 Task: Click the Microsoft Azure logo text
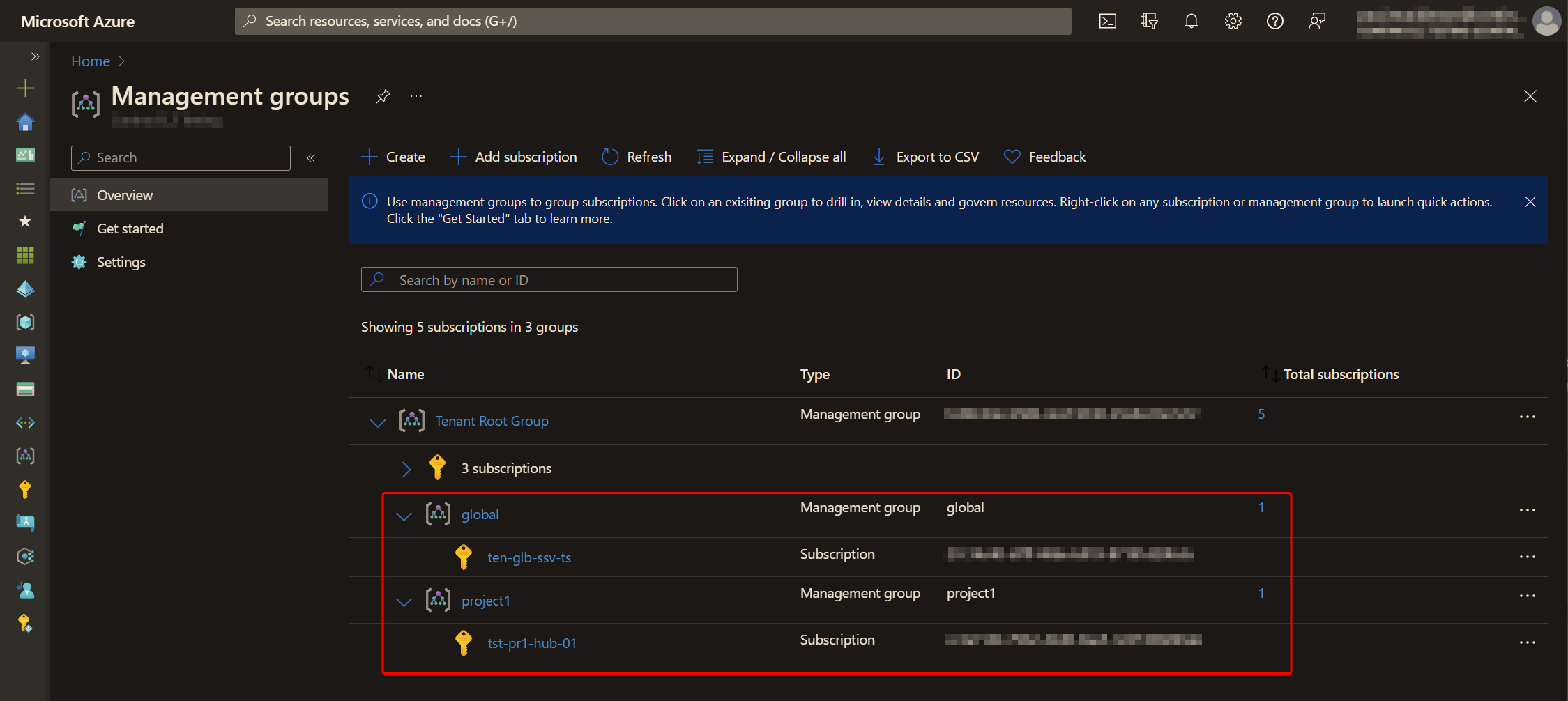[x=77, y=22]
